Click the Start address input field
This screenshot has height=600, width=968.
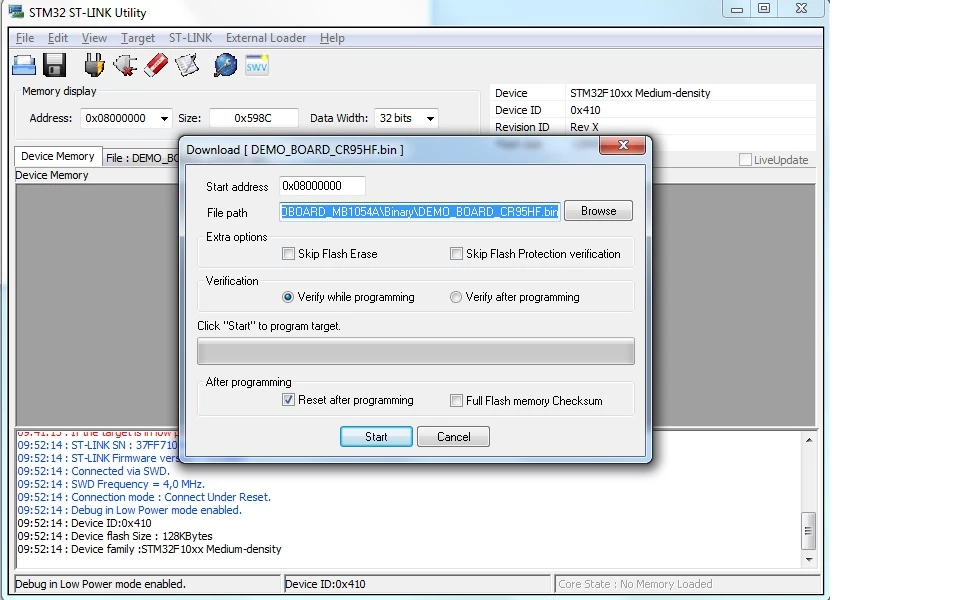click(x=322, y=186)
